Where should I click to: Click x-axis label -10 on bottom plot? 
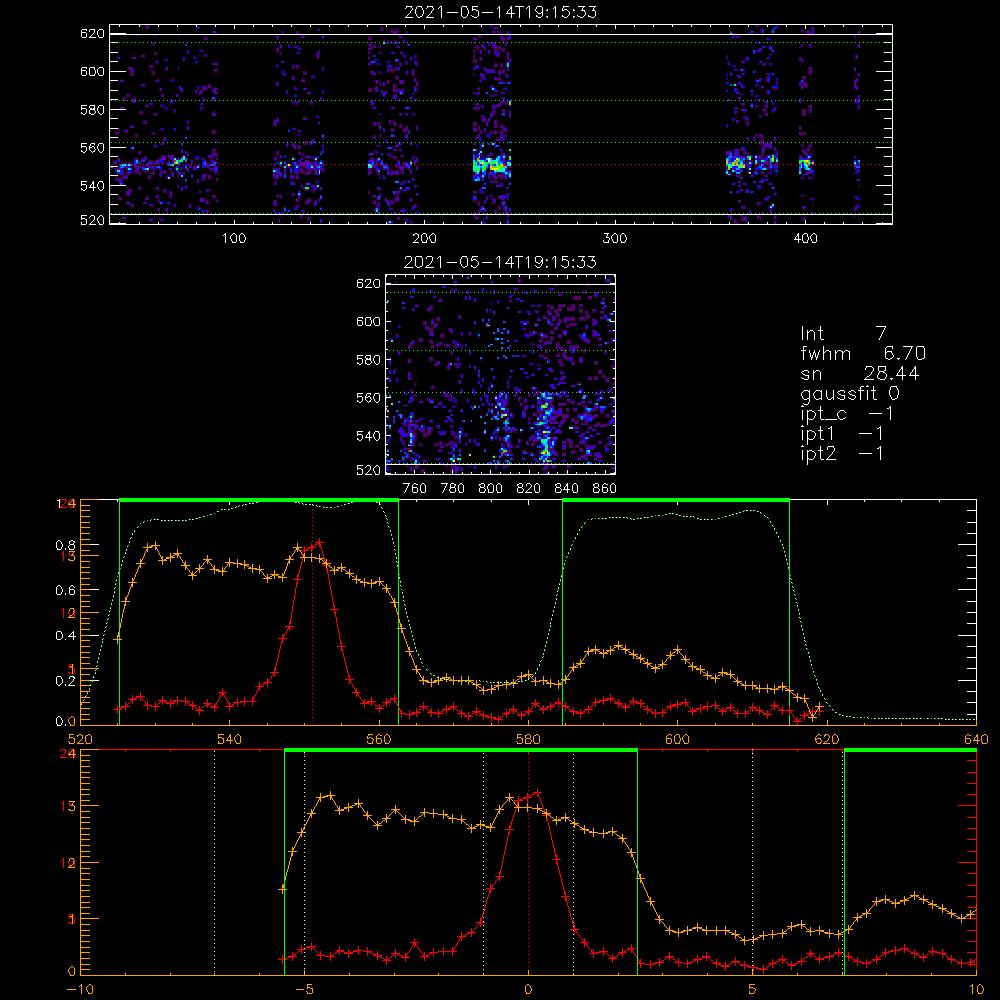click(80, 989)
